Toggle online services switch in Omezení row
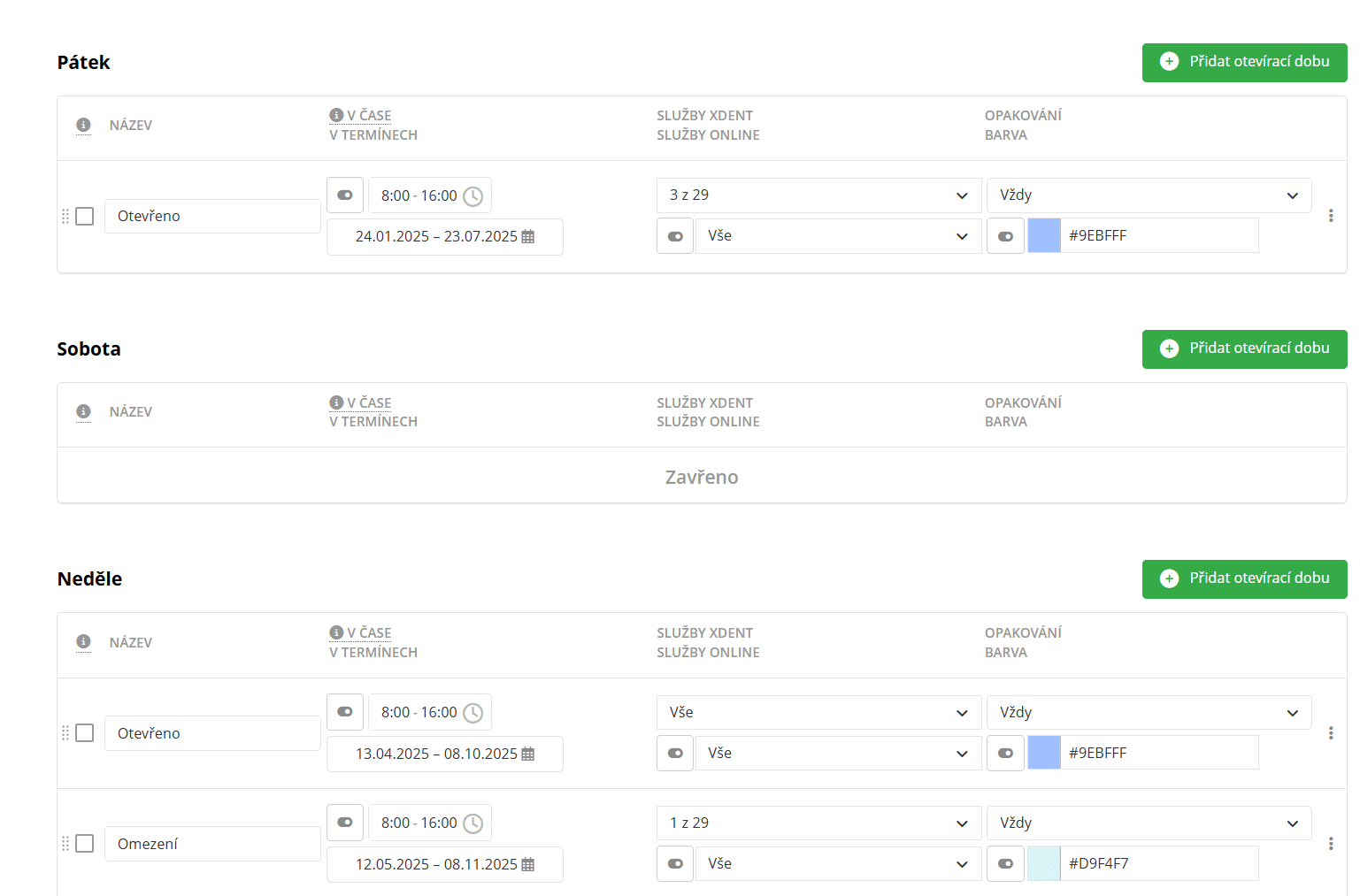This screenshot has height=896, width=1360. (675, 864)
